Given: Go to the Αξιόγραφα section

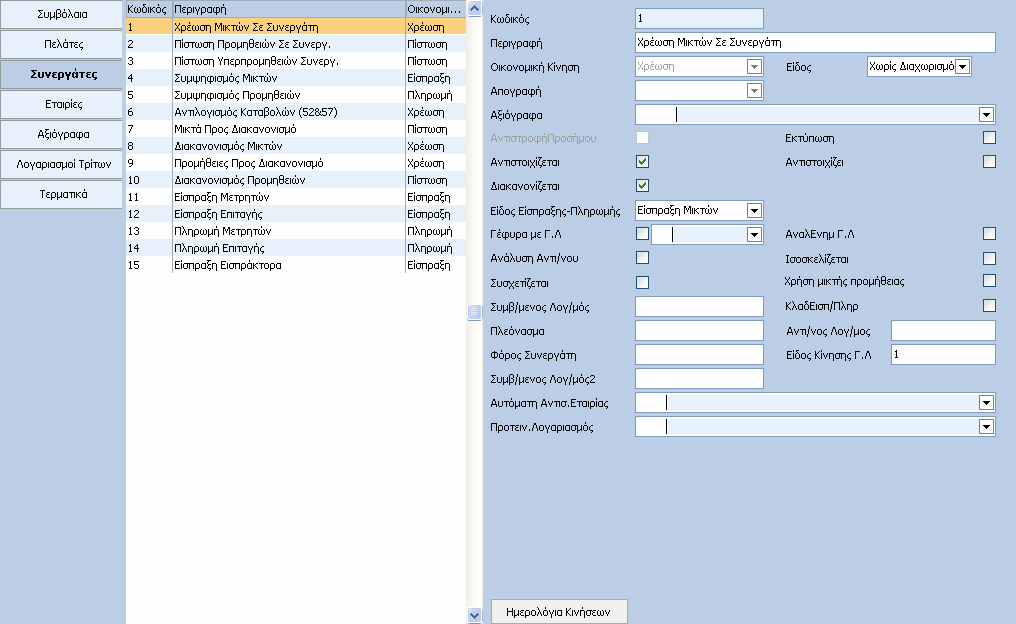Looking at the screenshot, I should [62, 134].
